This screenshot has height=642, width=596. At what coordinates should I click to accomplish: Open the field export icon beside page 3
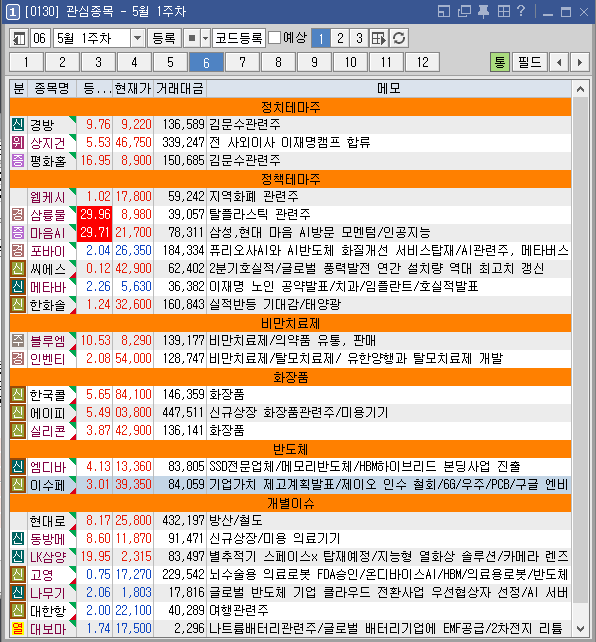pos(379,38)
